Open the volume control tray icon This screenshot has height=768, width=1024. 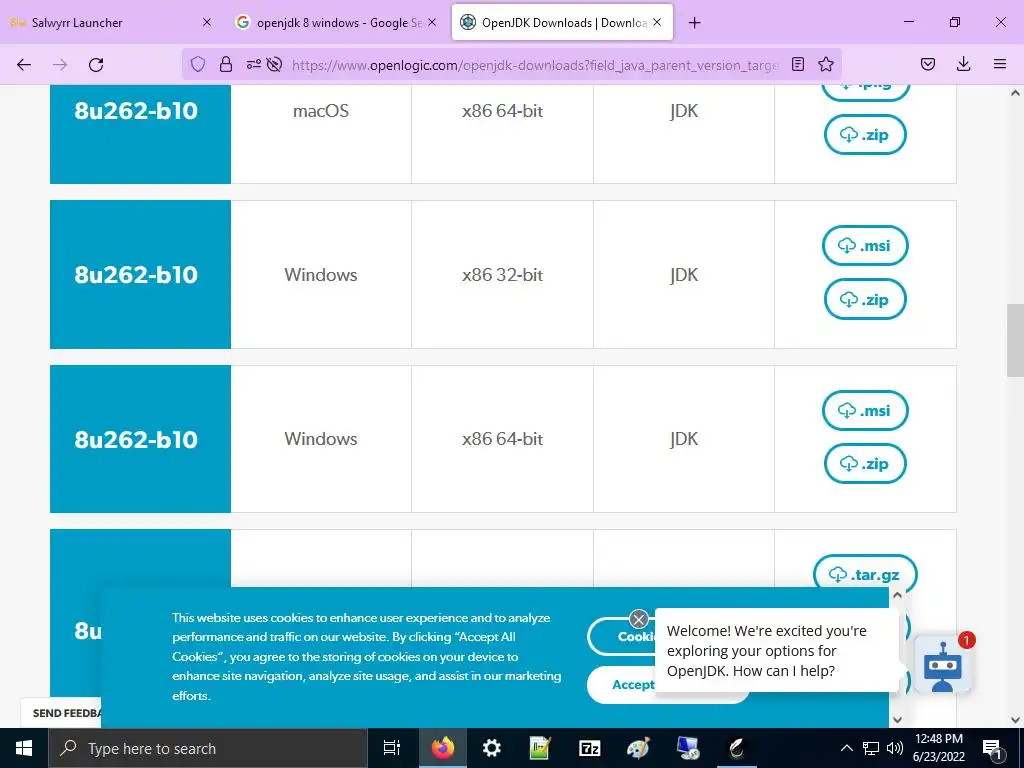(x=895, y=748)
